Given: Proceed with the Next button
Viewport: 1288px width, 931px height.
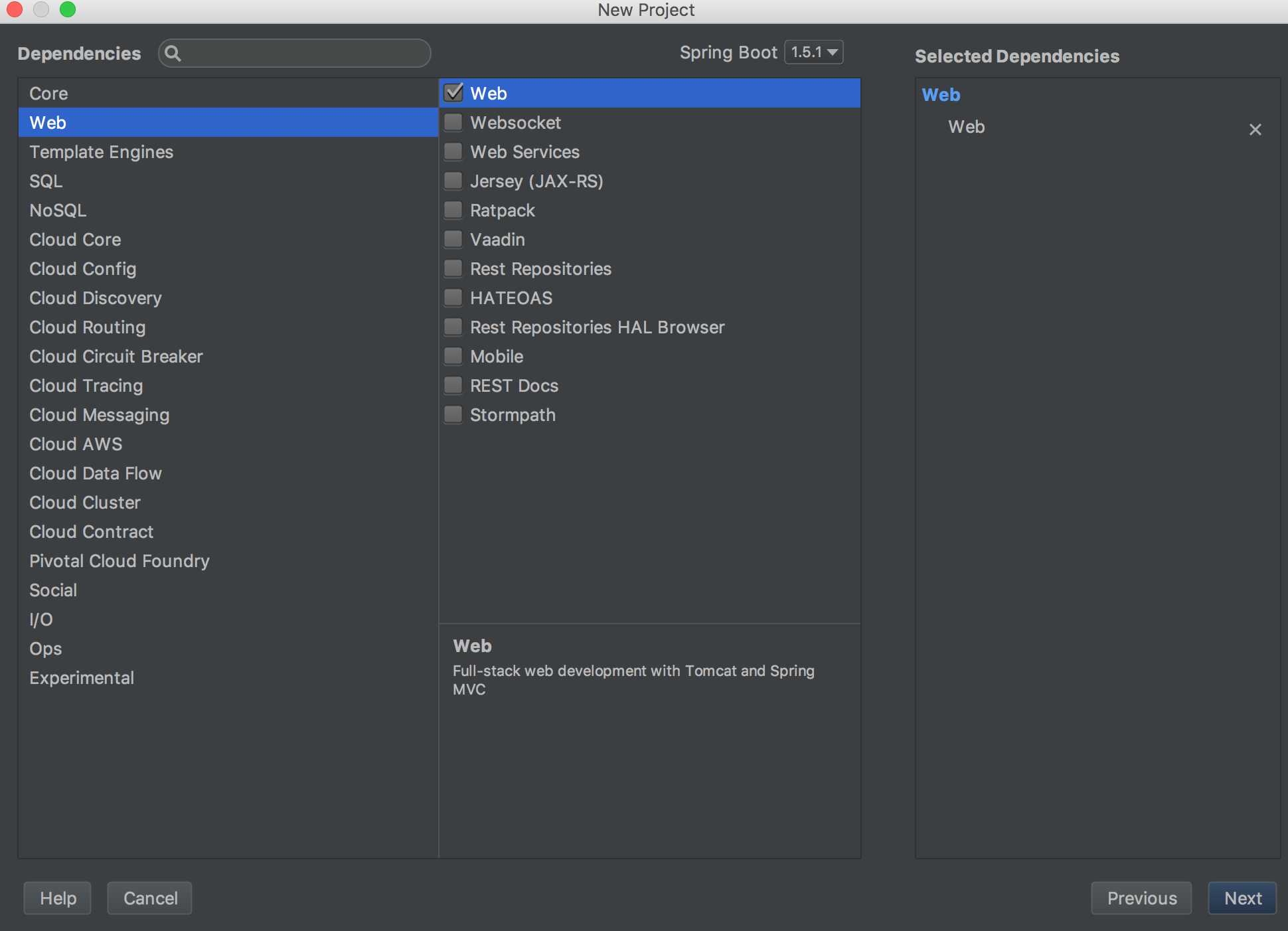Looking at the screenshot, I should coord(1242,898).
